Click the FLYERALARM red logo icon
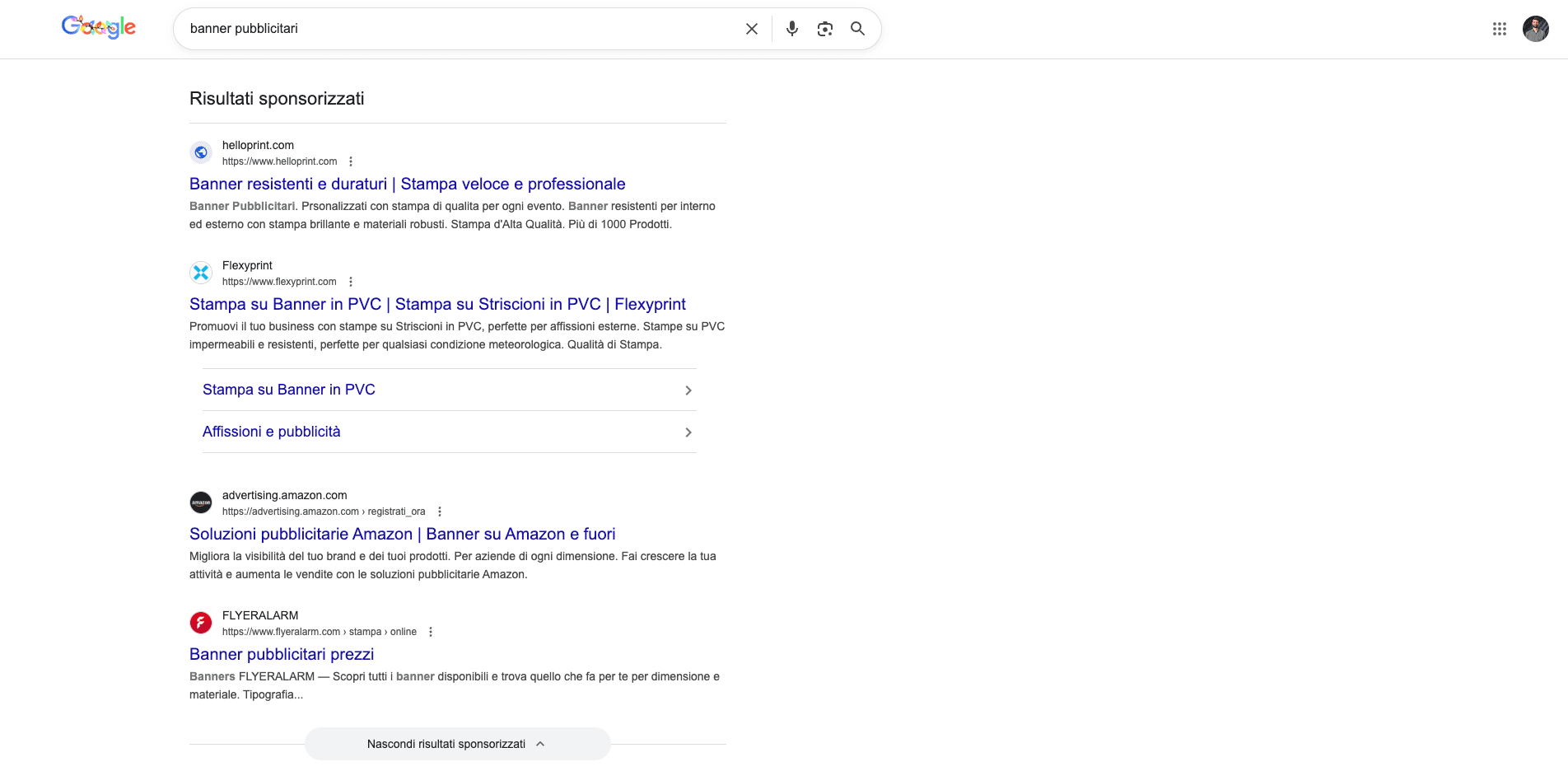The image size is (1568, 771). click(x=201, y=623)
